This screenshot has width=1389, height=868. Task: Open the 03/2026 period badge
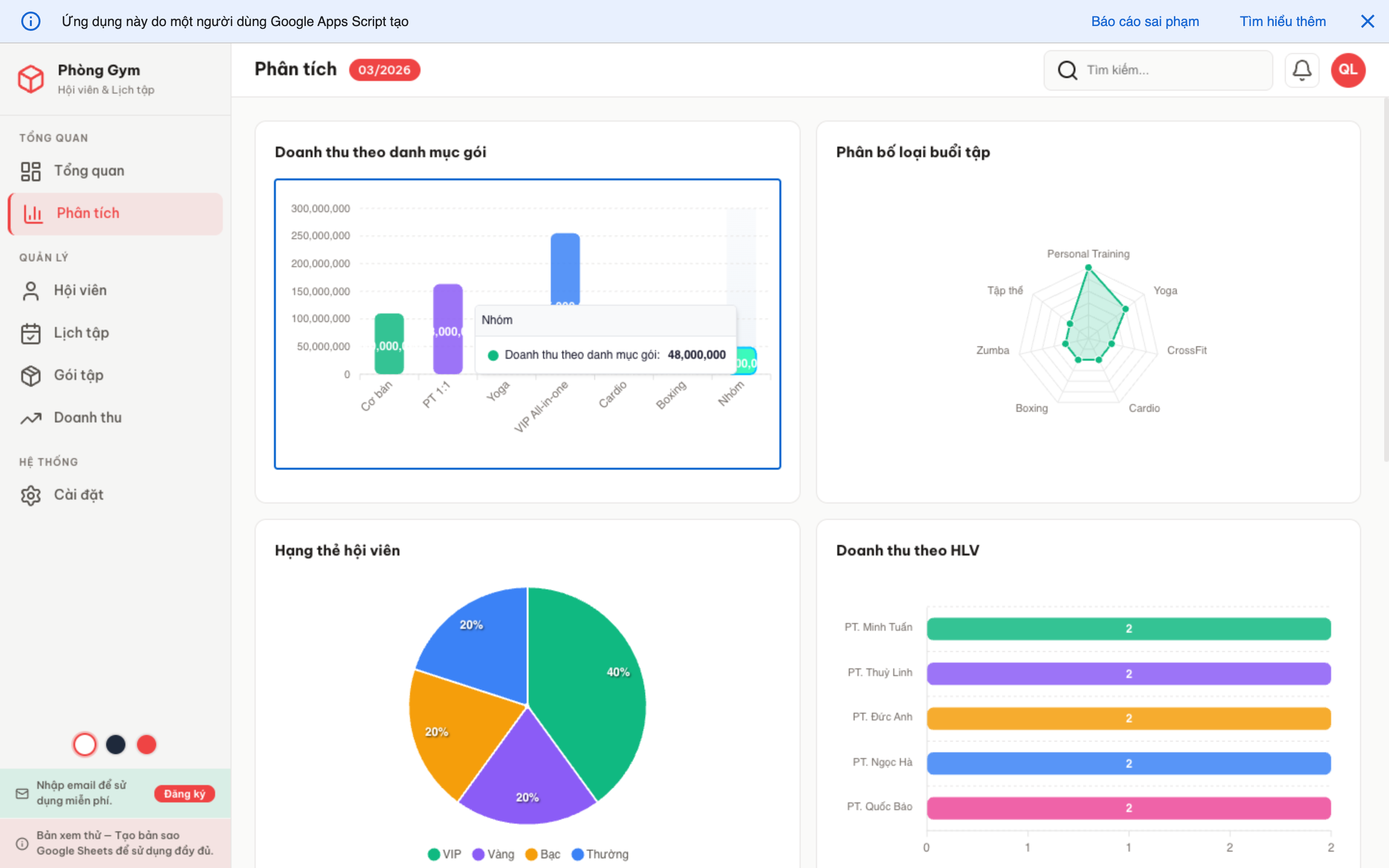[x=384, y=70]
